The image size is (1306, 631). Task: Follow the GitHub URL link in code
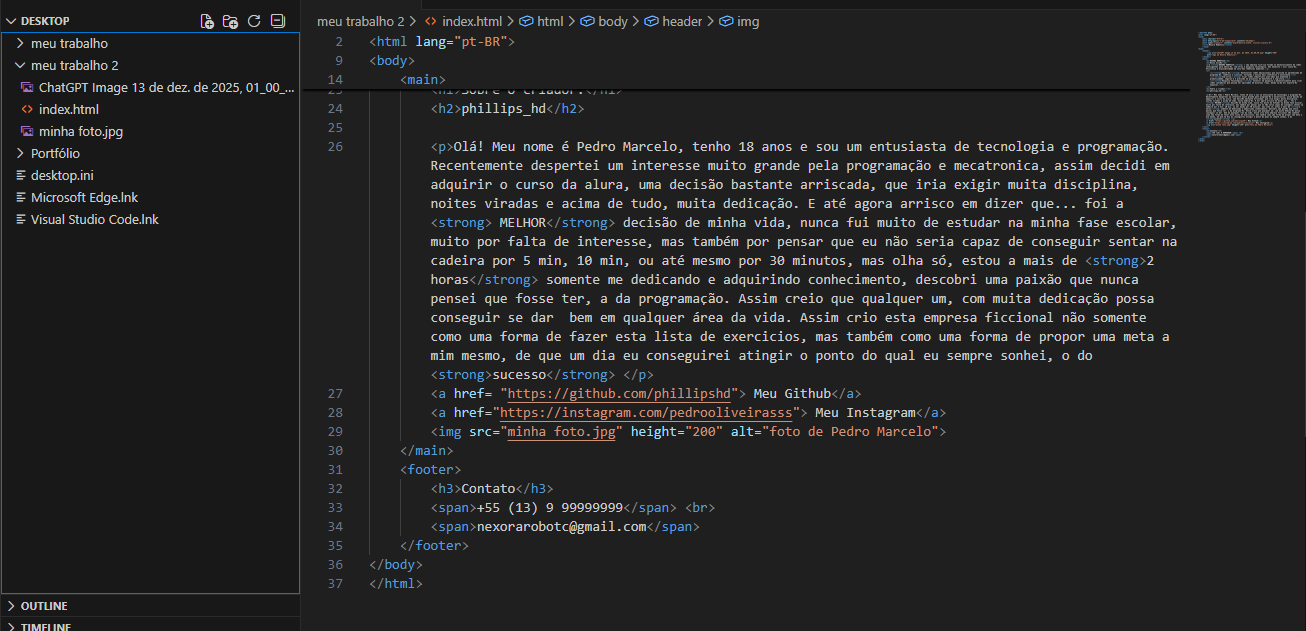[622, 393]
